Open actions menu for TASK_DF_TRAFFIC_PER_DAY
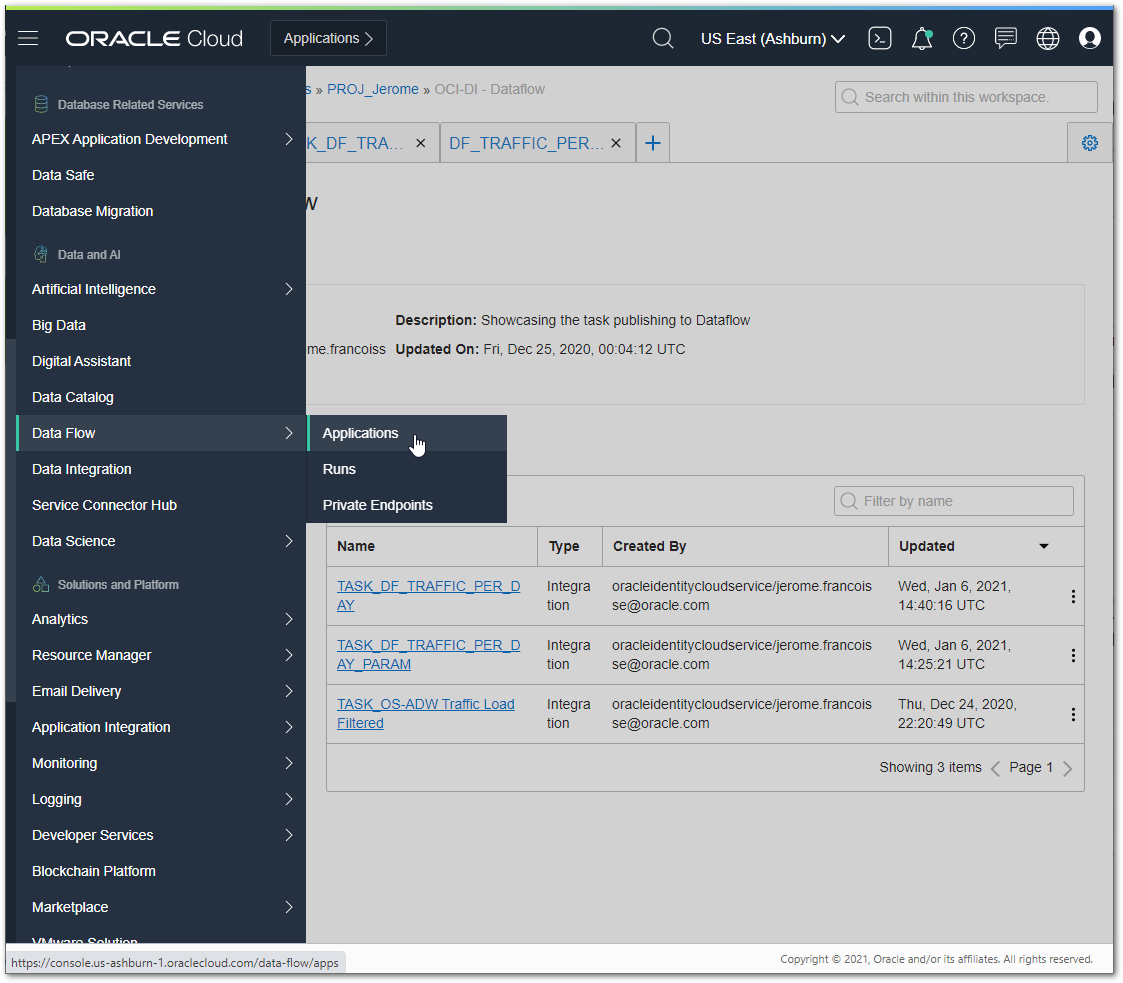Image resolution: width=1123 pixels, height=983 pixels. coord(1073,595)
